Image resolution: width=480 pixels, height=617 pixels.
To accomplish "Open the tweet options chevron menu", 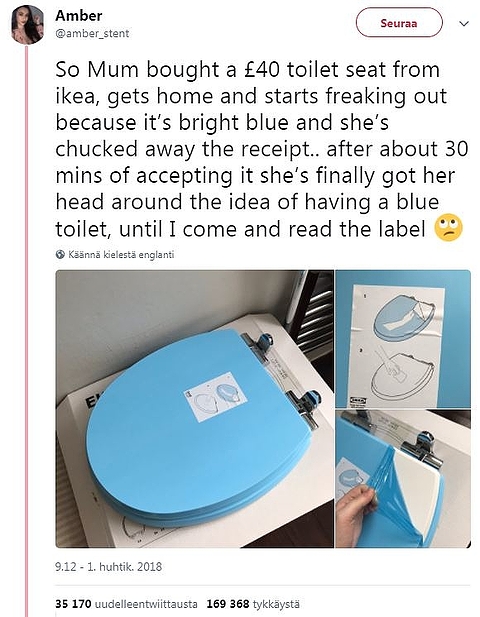I will [464, 24].
